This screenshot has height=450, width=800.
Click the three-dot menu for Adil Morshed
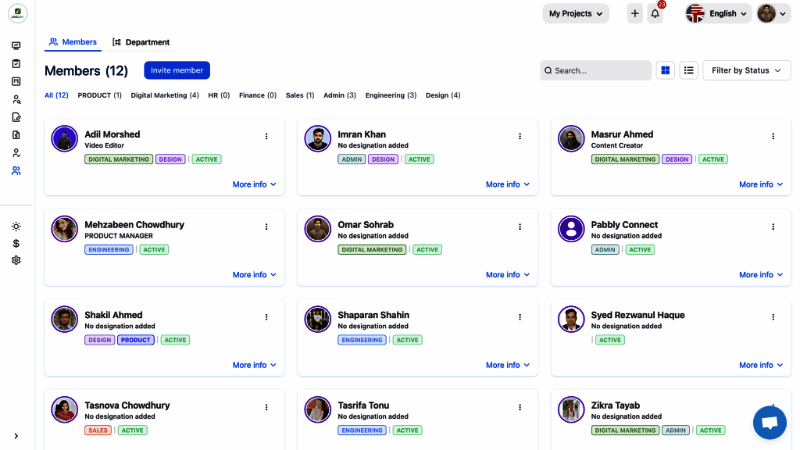[266, 136]
